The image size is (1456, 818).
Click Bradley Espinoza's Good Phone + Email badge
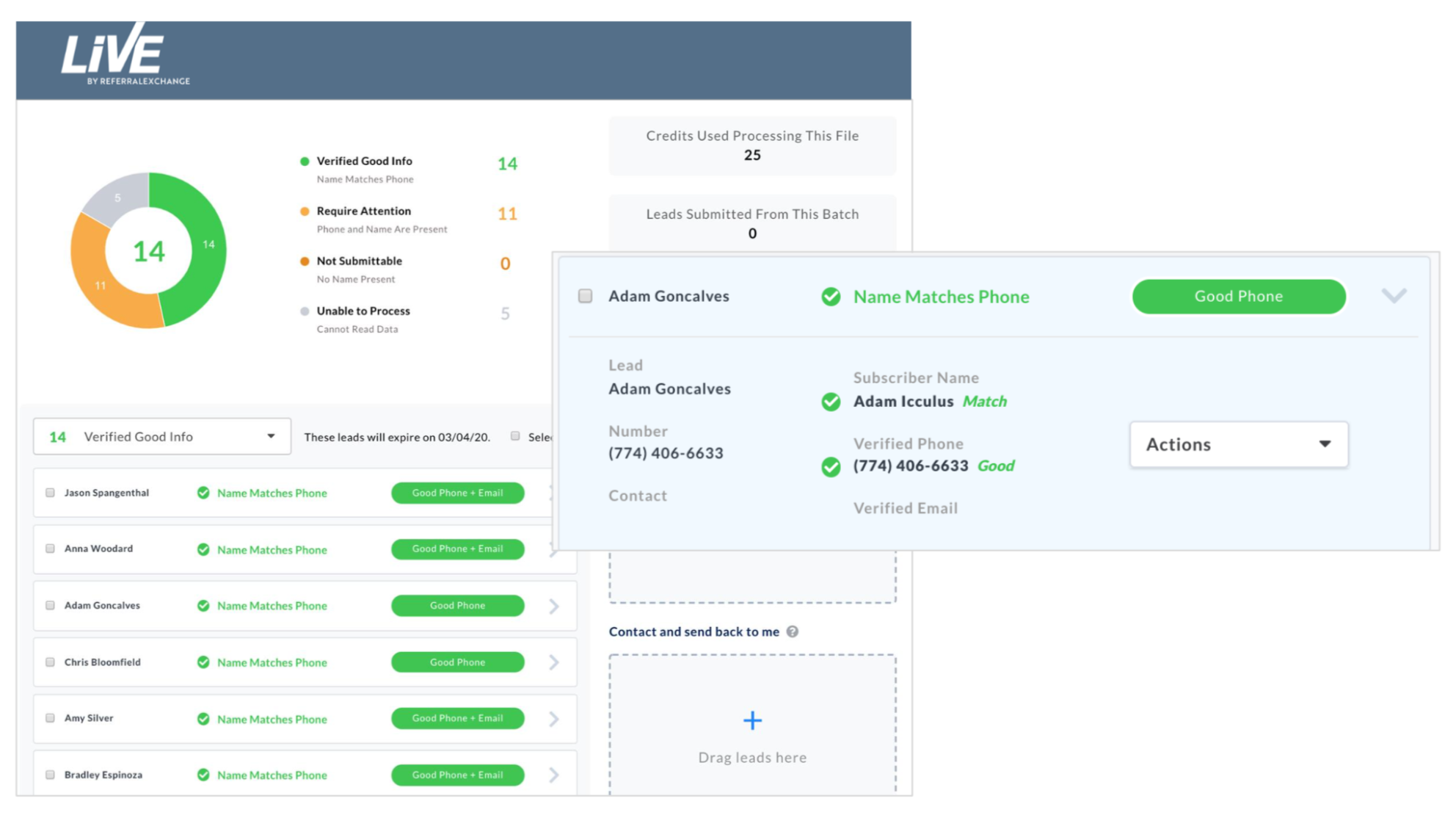pos(457,775)
